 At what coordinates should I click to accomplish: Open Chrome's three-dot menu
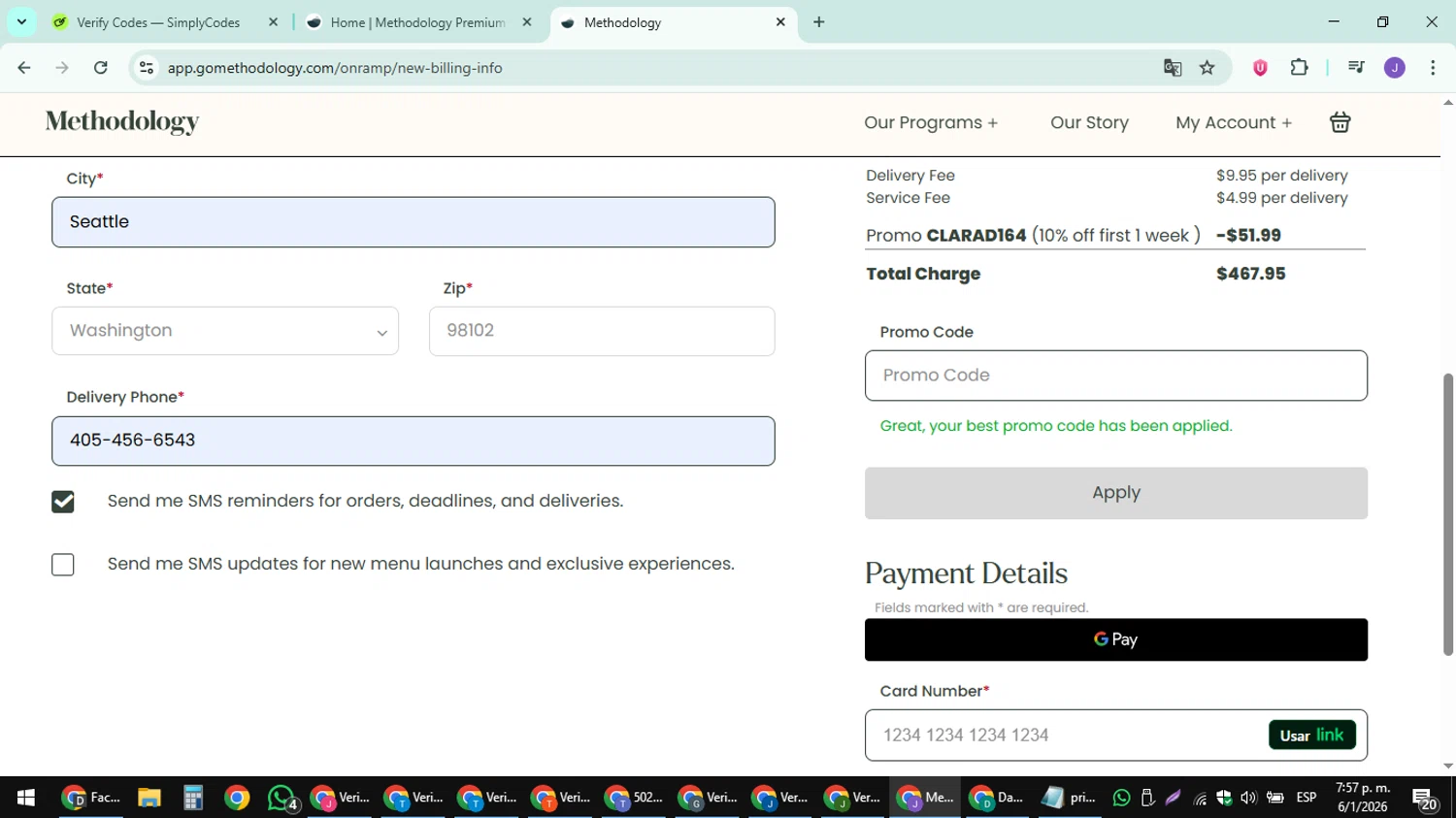click(1433, 68)
